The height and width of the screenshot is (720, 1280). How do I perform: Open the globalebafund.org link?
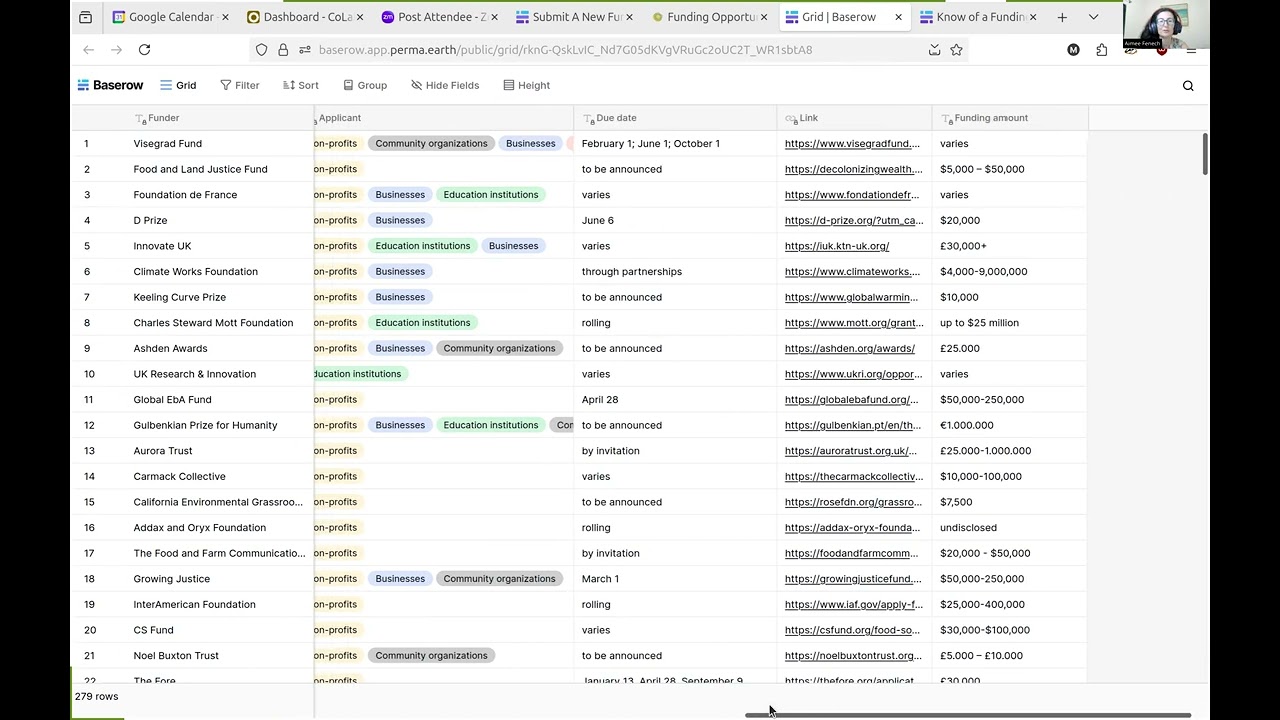852,400
